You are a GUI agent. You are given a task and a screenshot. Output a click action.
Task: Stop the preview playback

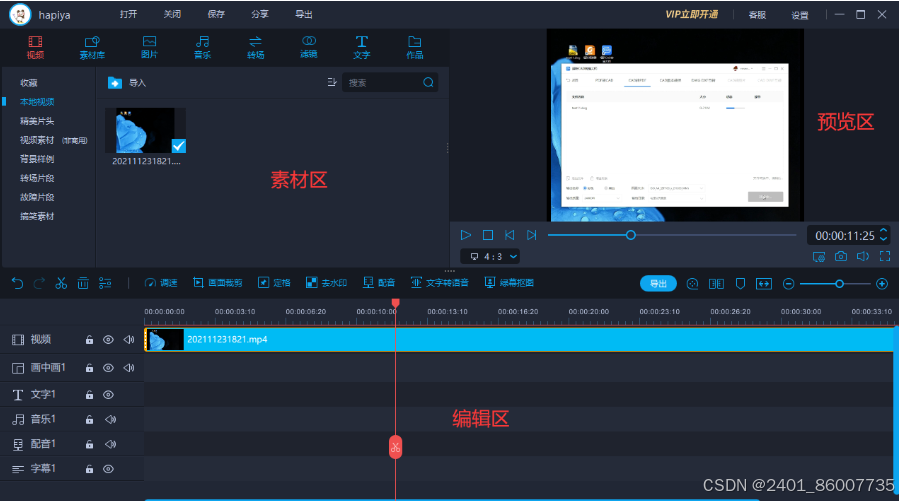(x=488, y=235)
